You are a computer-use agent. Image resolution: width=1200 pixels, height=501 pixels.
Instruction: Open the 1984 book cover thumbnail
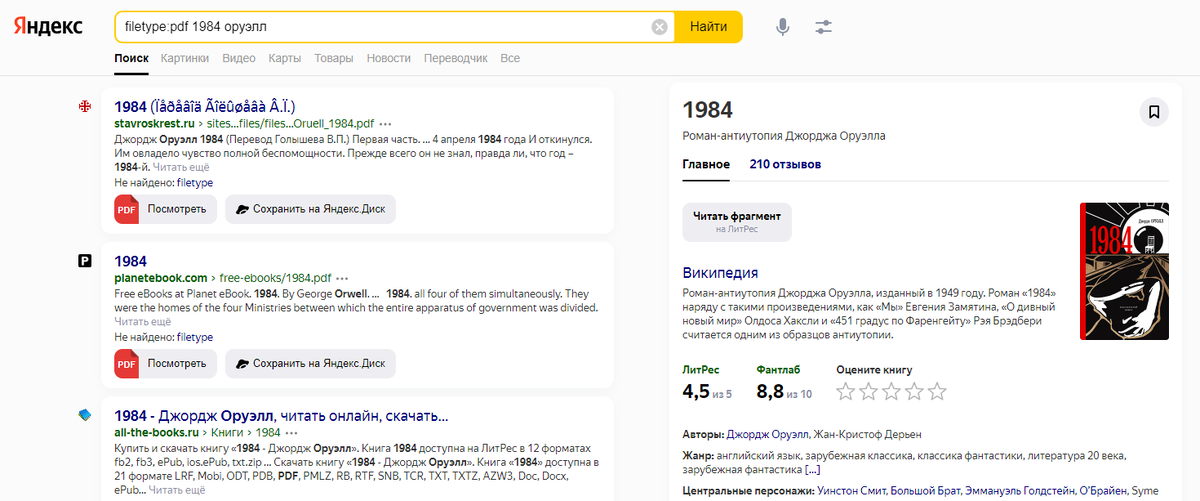click(x=1125, y=271)
